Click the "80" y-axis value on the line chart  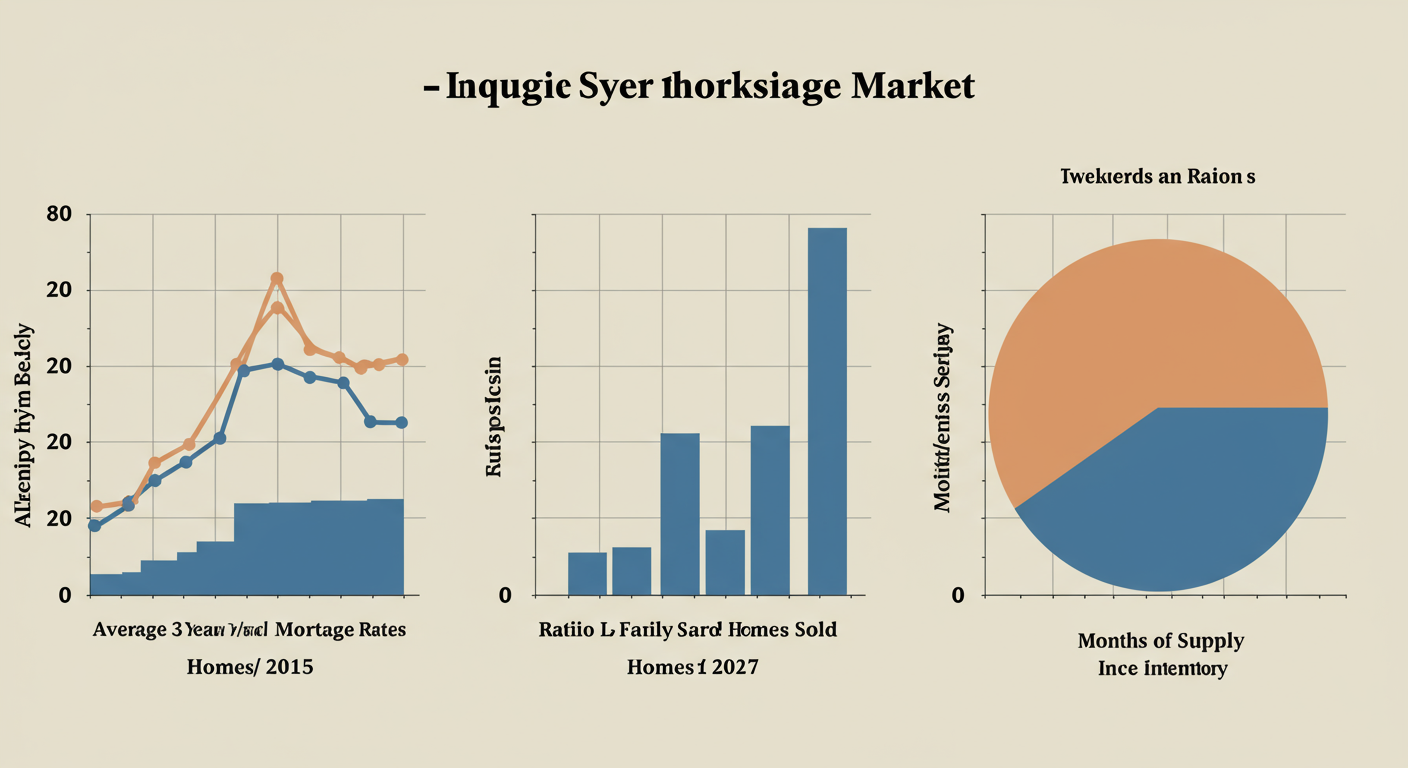[59, 214]
